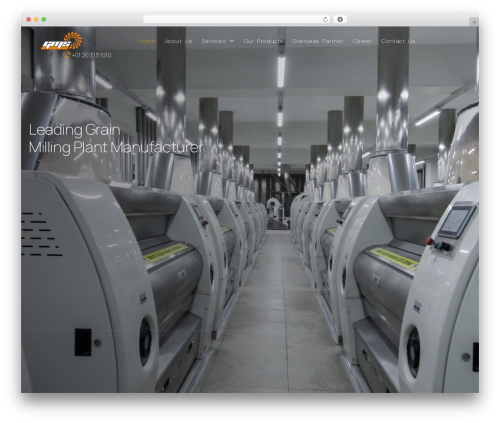Click the red close window button

pos(29,19)
